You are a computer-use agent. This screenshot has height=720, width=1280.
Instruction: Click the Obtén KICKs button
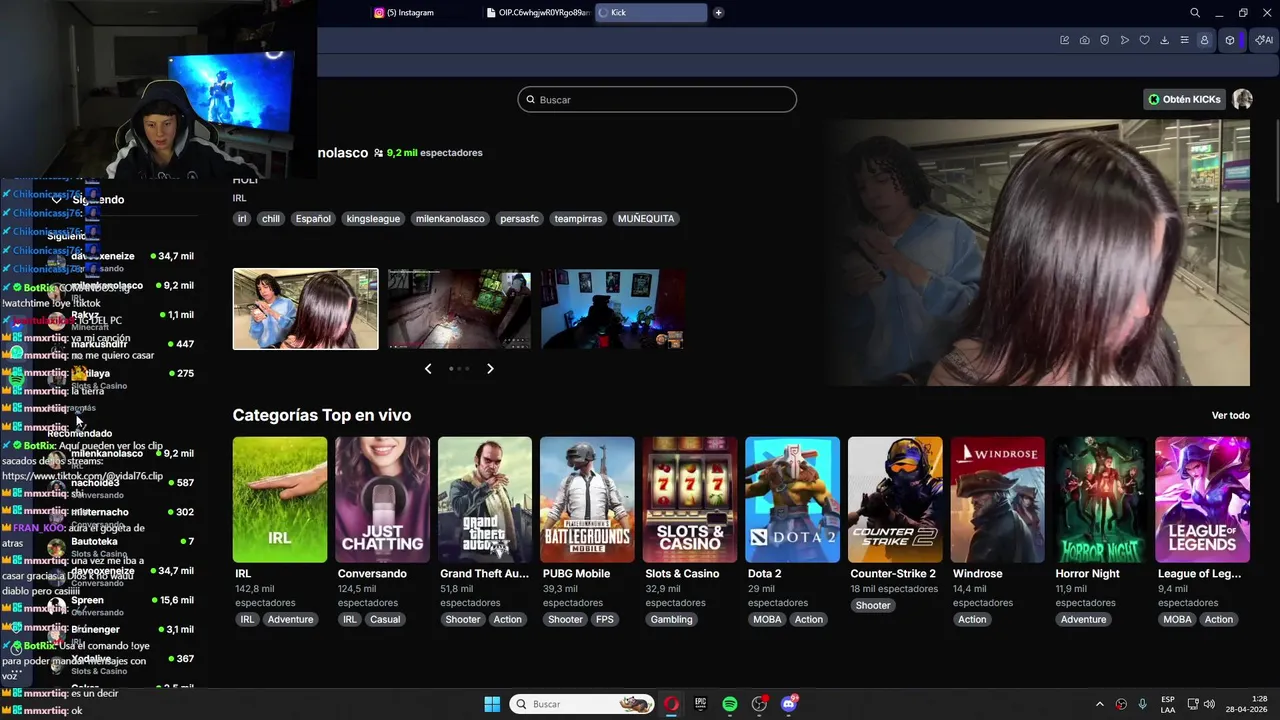tap(1185, 99)
